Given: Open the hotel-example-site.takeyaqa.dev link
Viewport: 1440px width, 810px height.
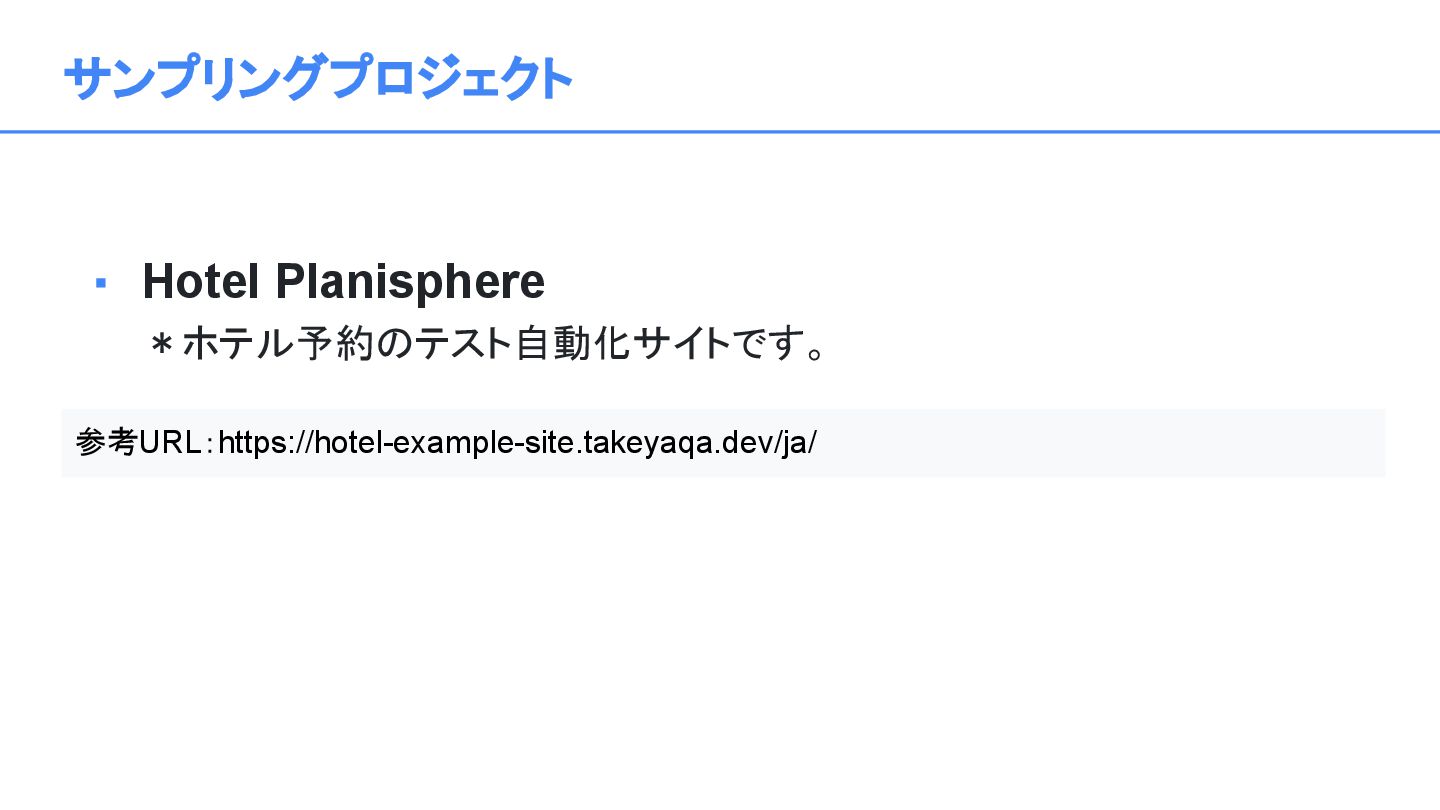Looking at the screenshot, I should (x=516, y=442).
